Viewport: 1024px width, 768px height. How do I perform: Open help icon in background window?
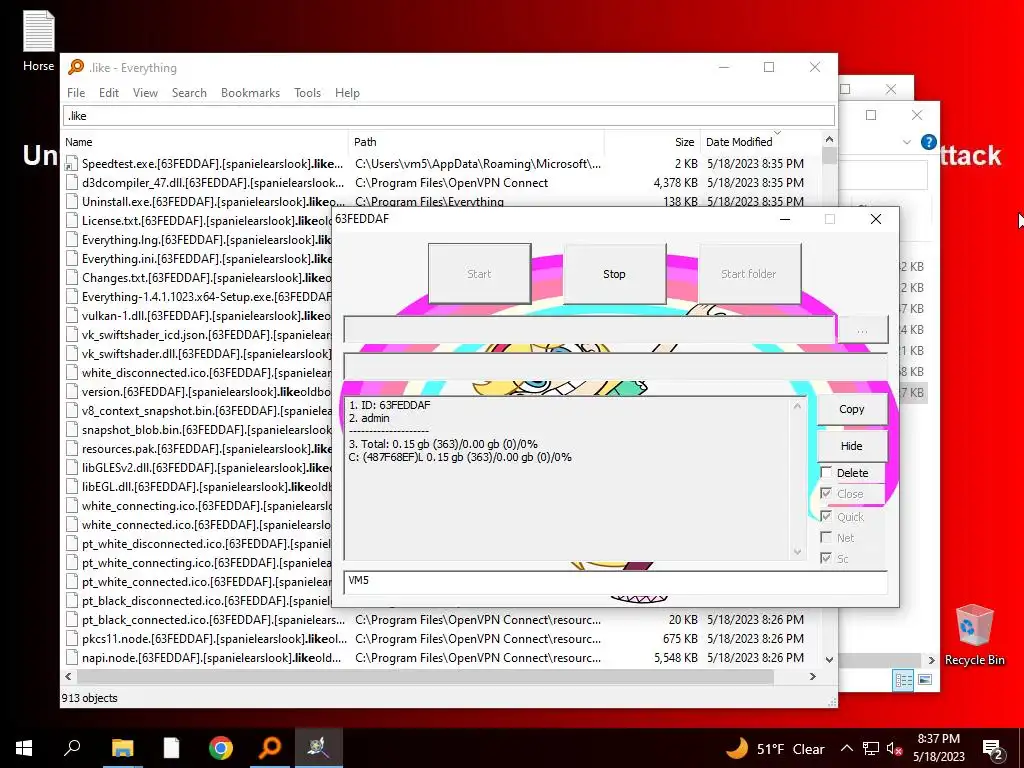tap(928, 142)
